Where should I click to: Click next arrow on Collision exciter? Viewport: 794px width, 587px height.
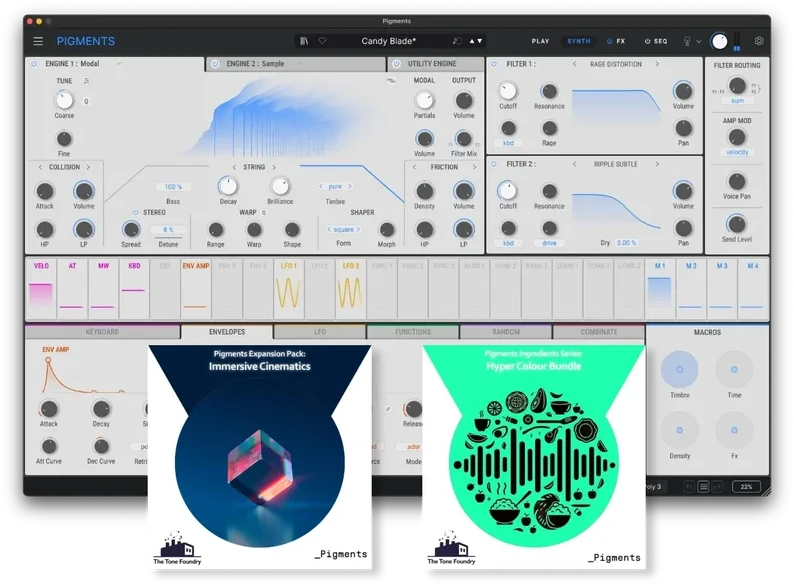click(88, 167)
